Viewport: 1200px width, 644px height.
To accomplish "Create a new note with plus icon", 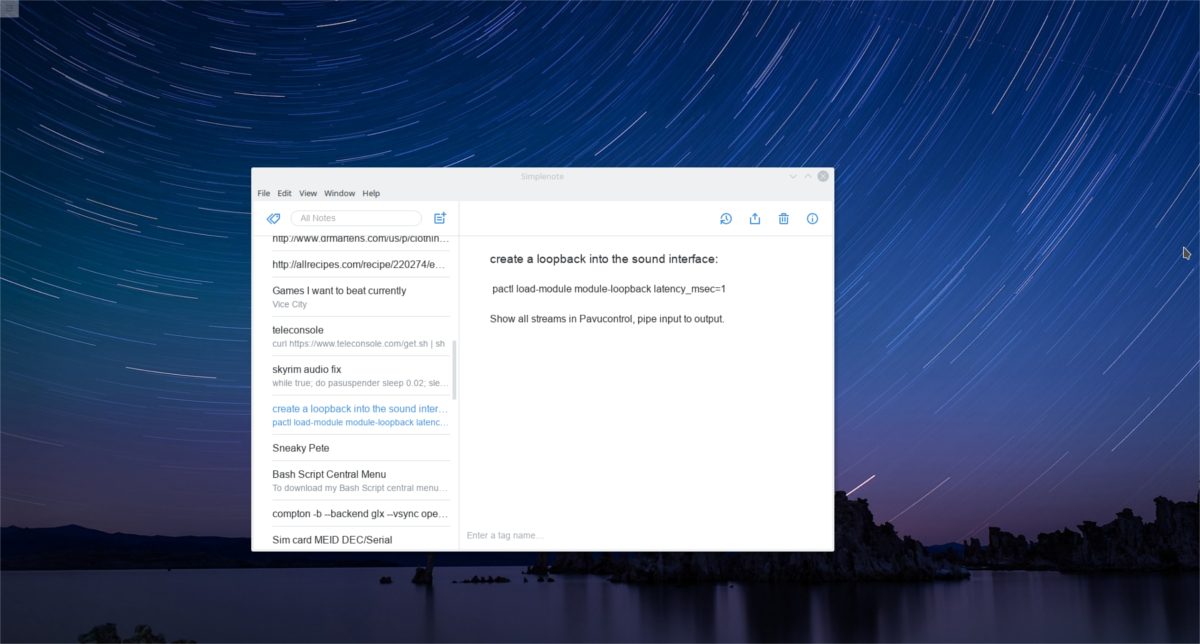I will (x=440, y=218).
